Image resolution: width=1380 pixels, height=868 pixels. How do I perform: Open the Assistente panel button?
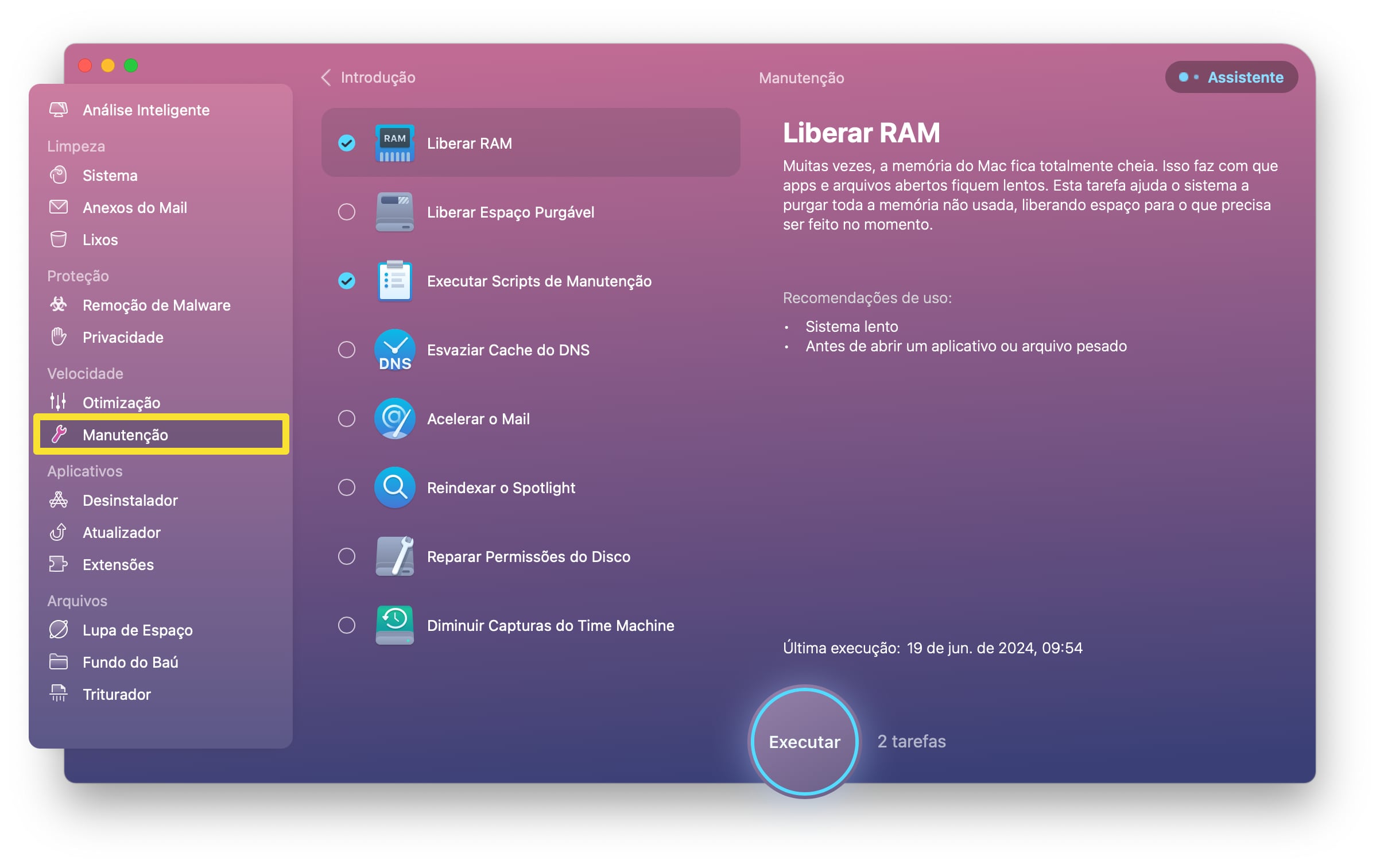[1231, 77]
